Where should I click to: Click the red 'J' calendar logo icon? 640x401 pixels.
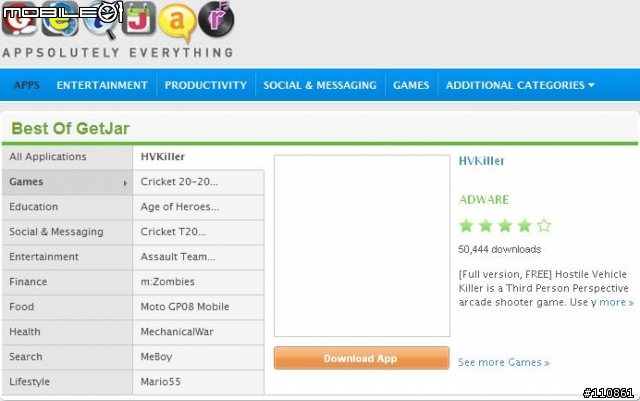139,19
